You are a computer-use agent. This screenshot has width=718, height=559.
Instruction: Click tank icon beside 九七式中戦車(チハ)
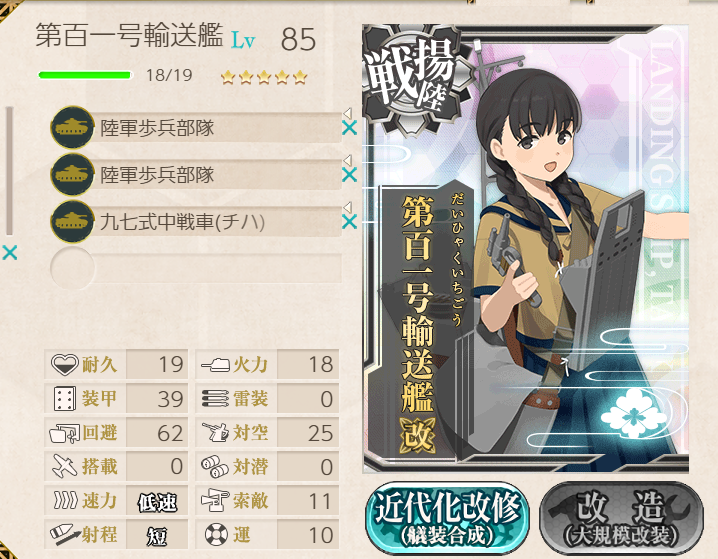tap(72, 222)
